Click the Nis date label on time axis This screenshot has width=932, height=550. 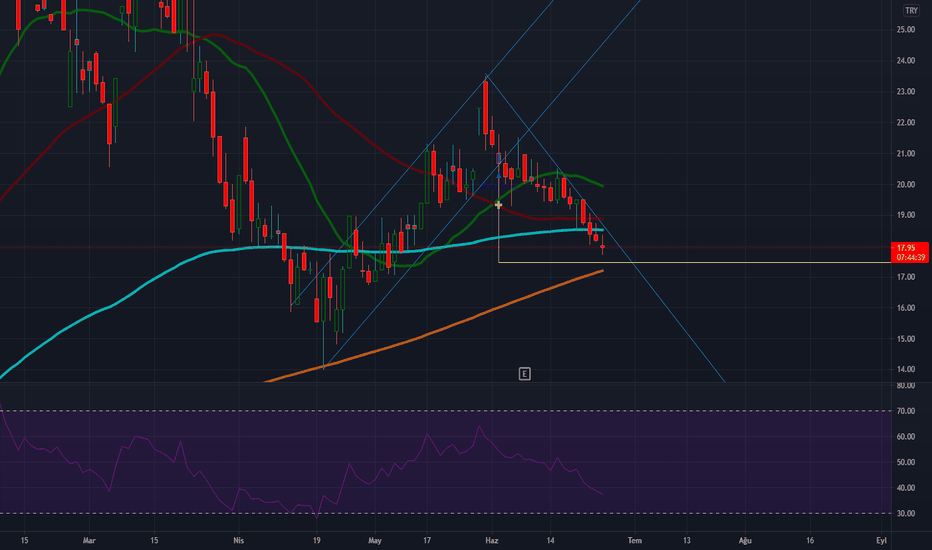coord(238,540)
